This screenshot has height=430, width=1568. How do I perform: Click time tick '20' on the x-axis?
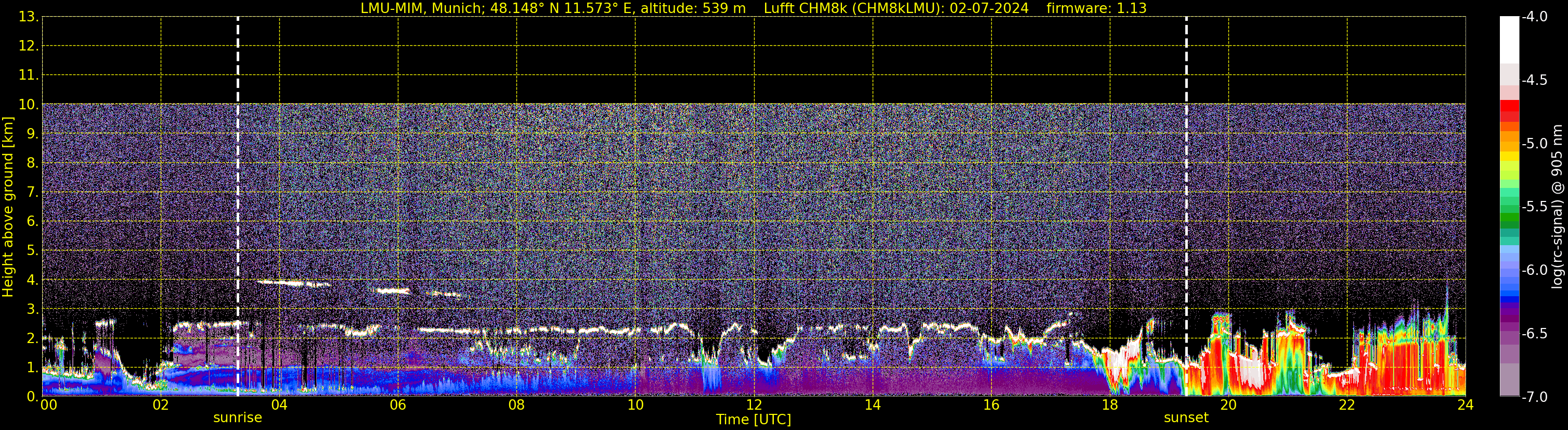[1228, 405]
